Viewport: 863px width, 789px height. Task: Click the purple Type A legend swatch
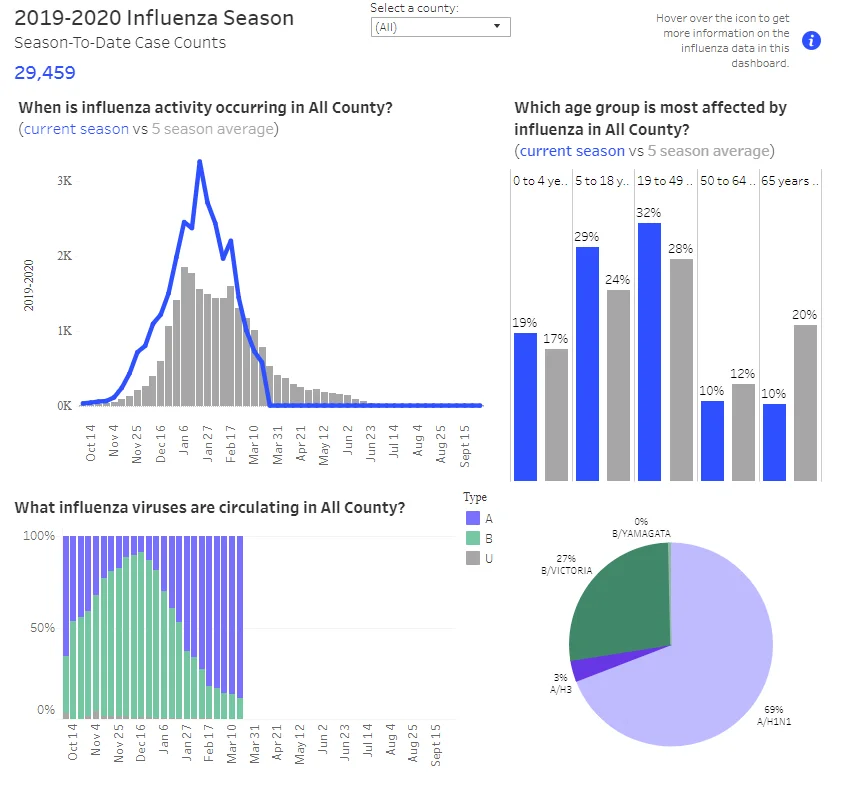coord(473,518)
